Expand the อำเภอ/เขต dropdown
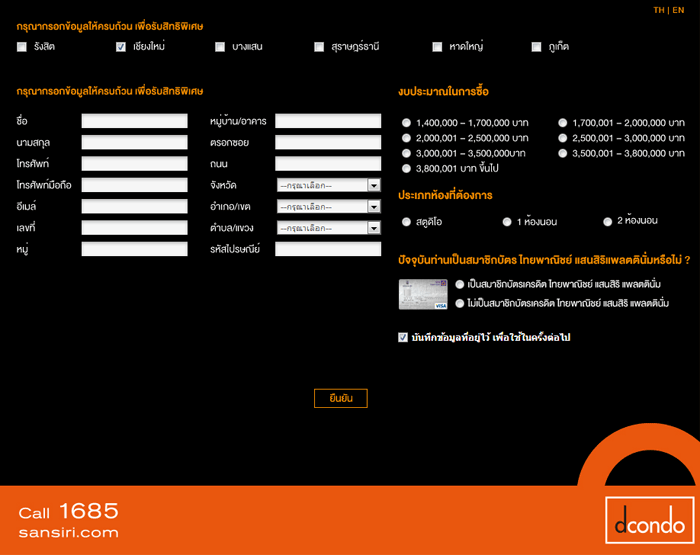 pos(328,206)
